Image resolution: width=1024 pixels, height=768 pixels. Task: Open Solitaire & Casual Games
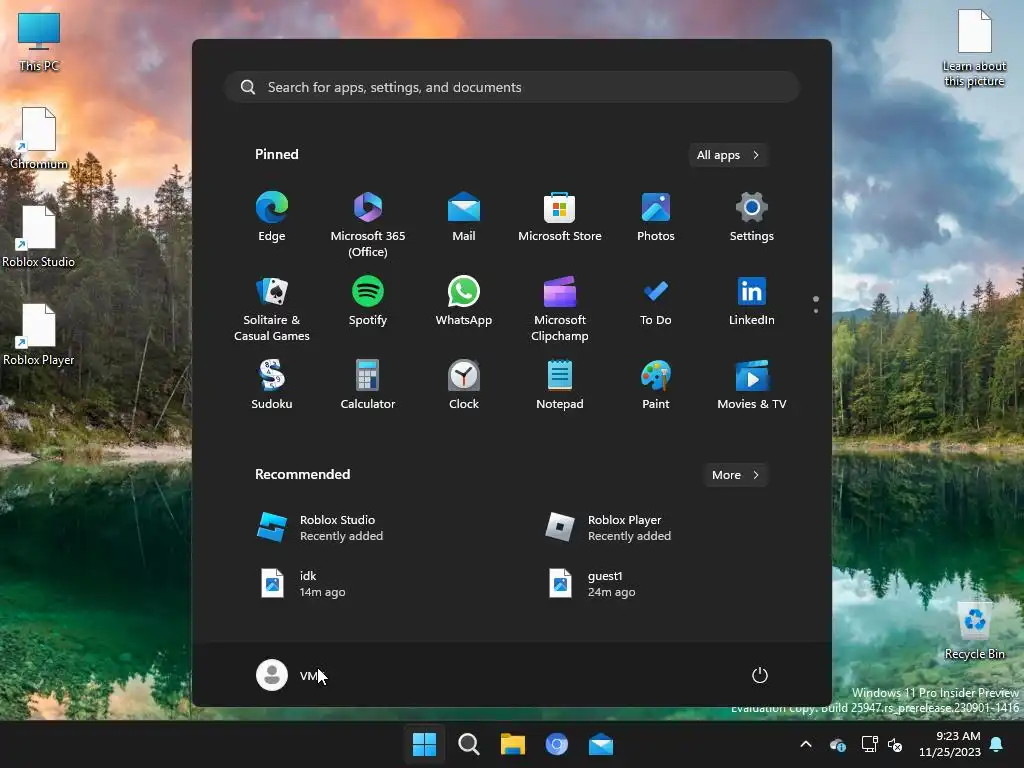coord(272,308)
